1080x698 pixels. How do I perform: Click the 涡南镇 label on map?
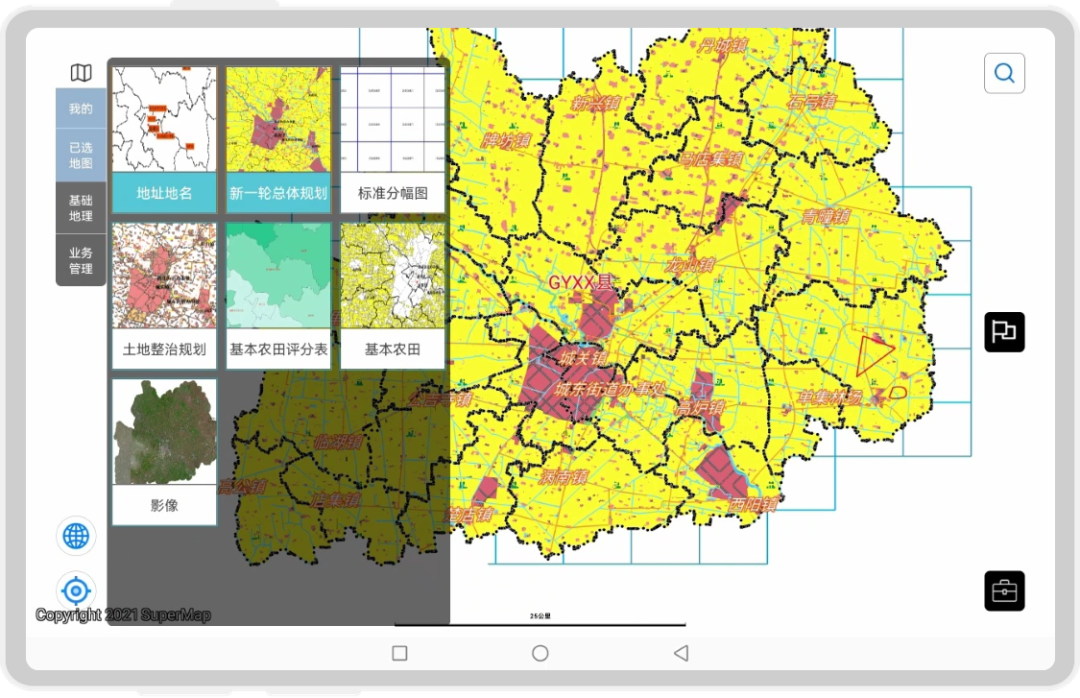coord(563,477)
